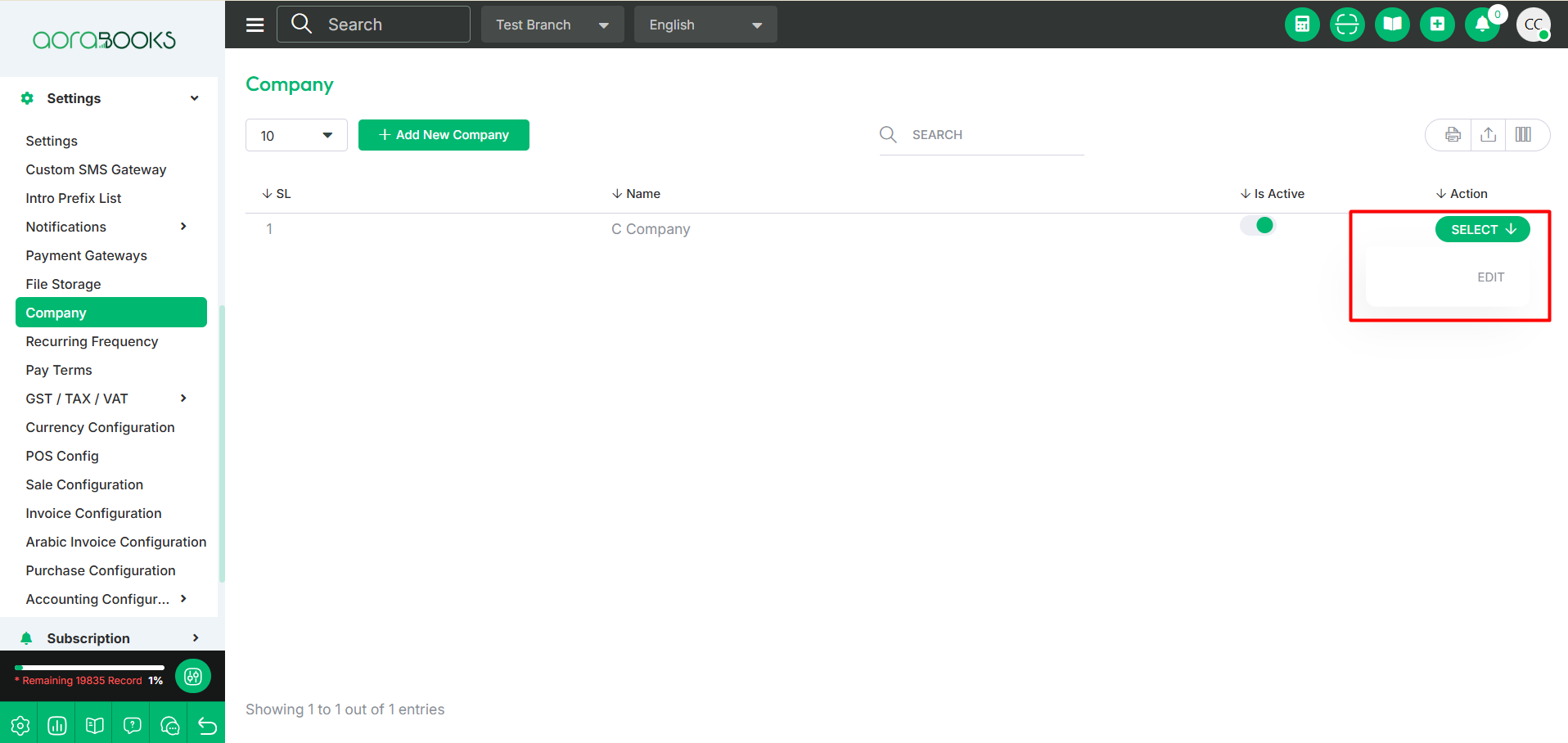Open Custom SMS Gateway settings
This screenshot has height=743, width=1568.
point(96,169)
